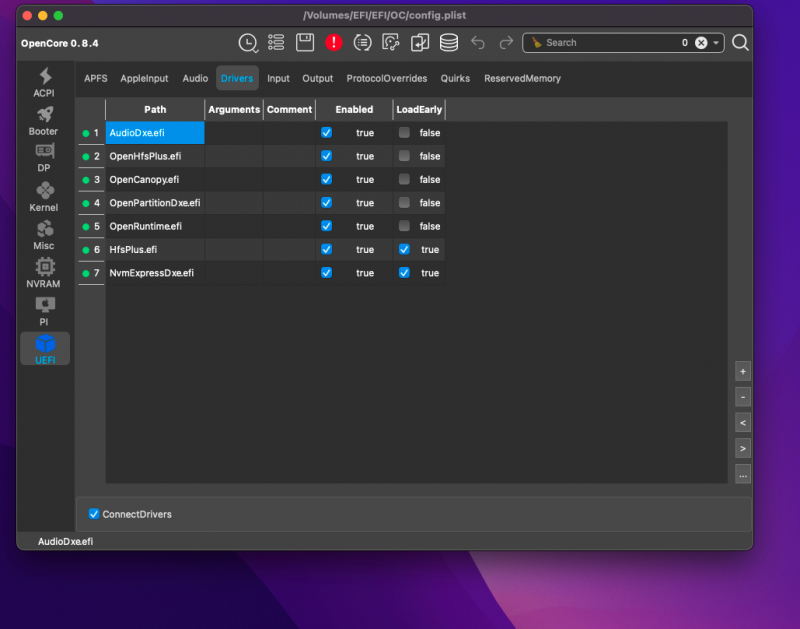
Task: Go to the Booter sidebar section
Action: click(x=45, y=121)
